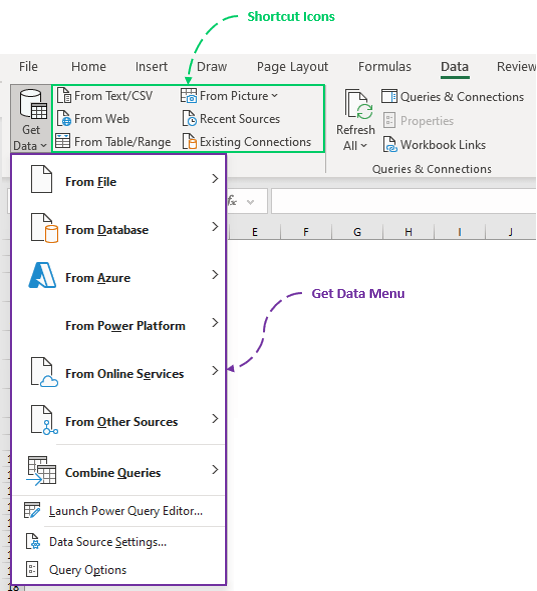Click the Workbook Links icon
The width and height of the screenshot is (537, 591).
[x=390, y=145]
